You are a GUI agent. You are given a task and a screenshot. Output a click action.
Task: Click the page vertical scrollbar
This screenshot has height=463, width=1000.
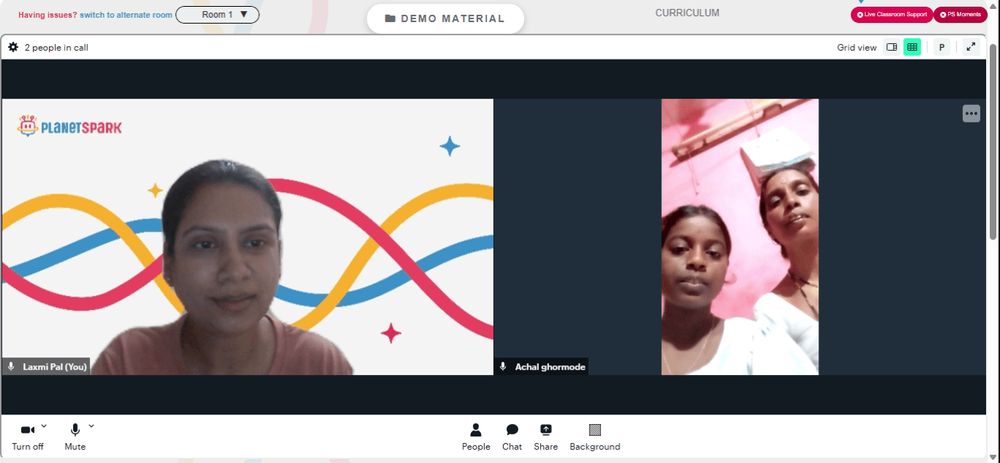point(994,140)
